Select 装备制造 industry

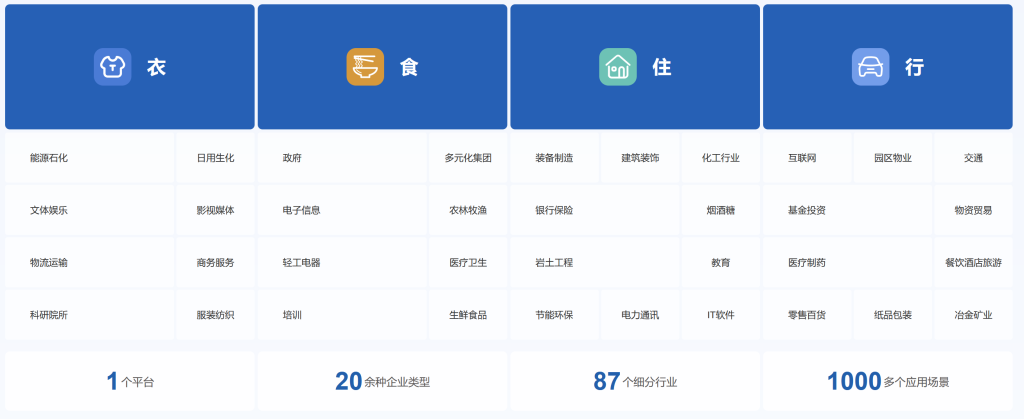(554, 158)
